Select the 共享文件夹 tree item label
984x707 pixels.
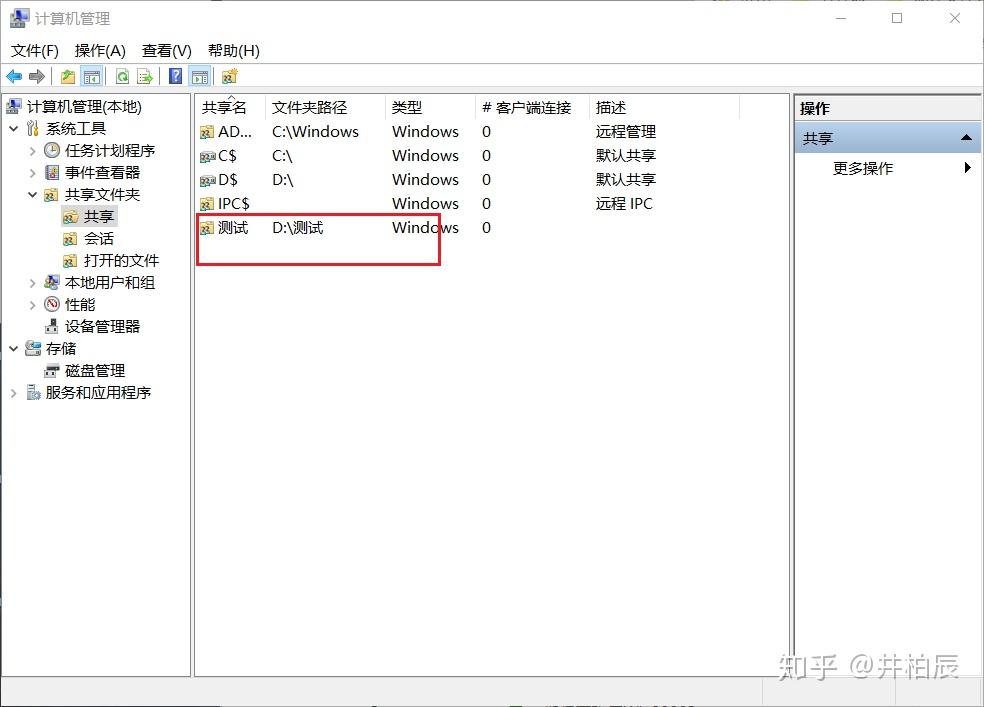point(102,194)
